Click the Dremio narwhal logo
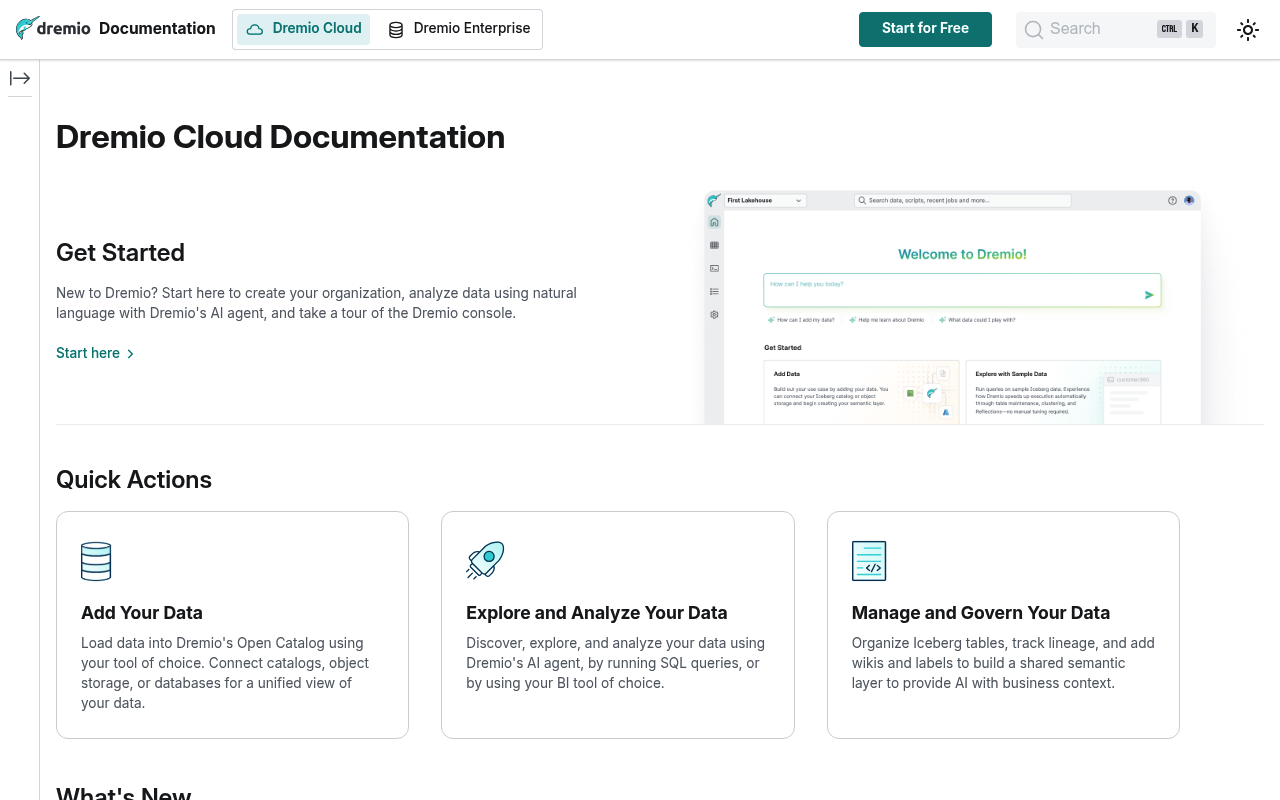This screenshot has width=1280, height=800. [53, 28]
